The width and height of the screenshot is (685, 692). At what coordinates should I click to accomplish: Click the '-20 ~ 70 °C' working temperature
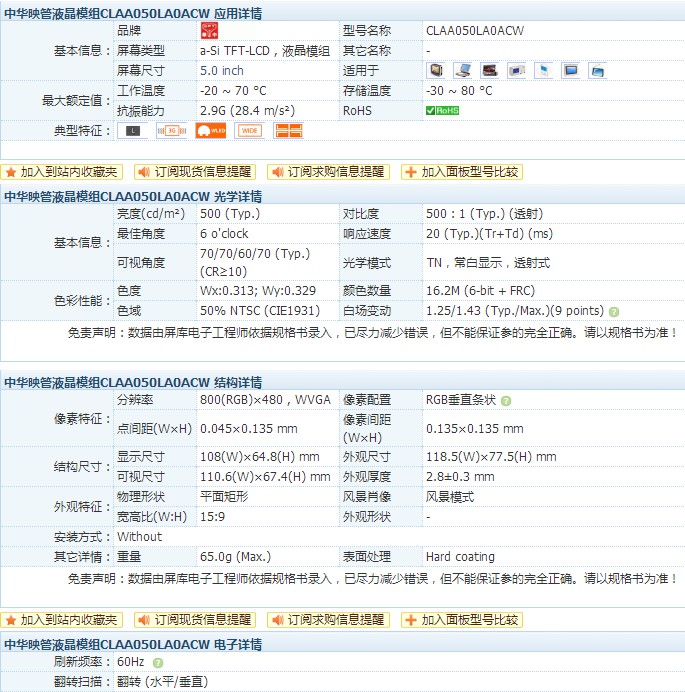[x=233, y=90]
